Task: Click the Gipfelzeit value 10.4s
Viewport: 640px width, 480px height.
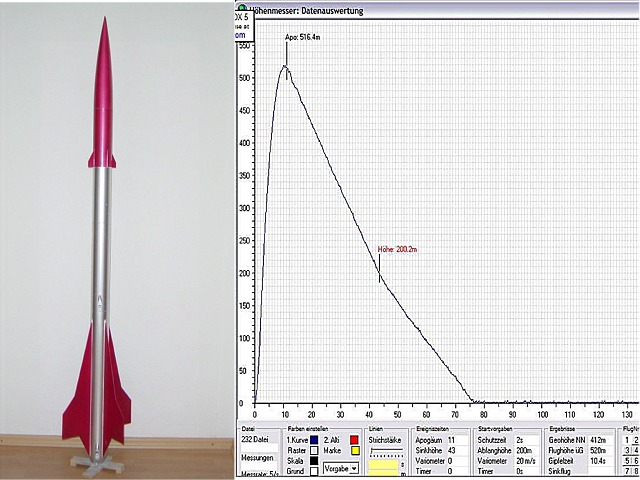Action: point(598,461)
